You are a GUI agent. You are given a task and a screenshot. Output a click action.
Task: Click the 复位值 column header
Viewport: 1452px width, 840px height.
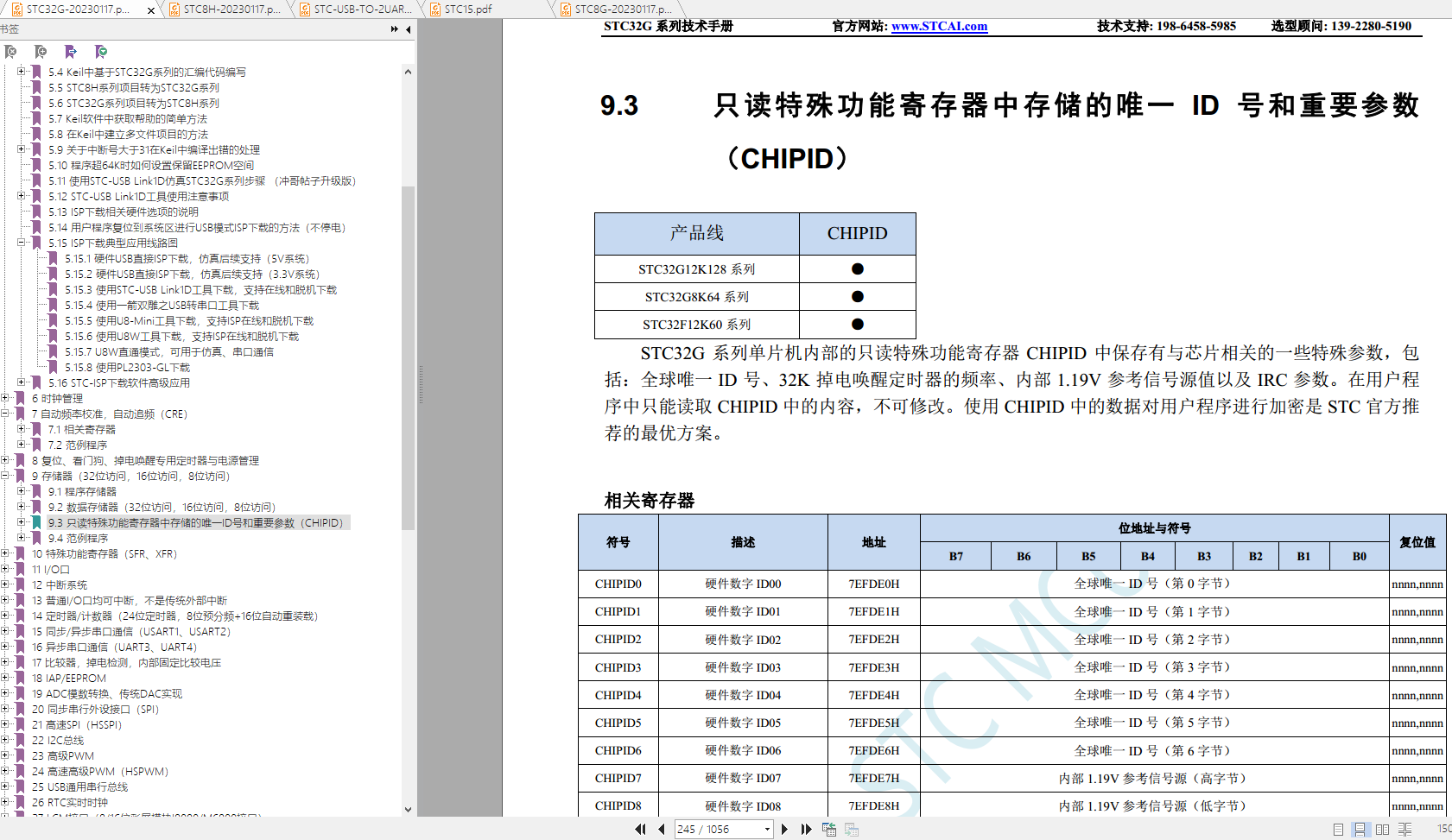click(x=1417, y=542)
